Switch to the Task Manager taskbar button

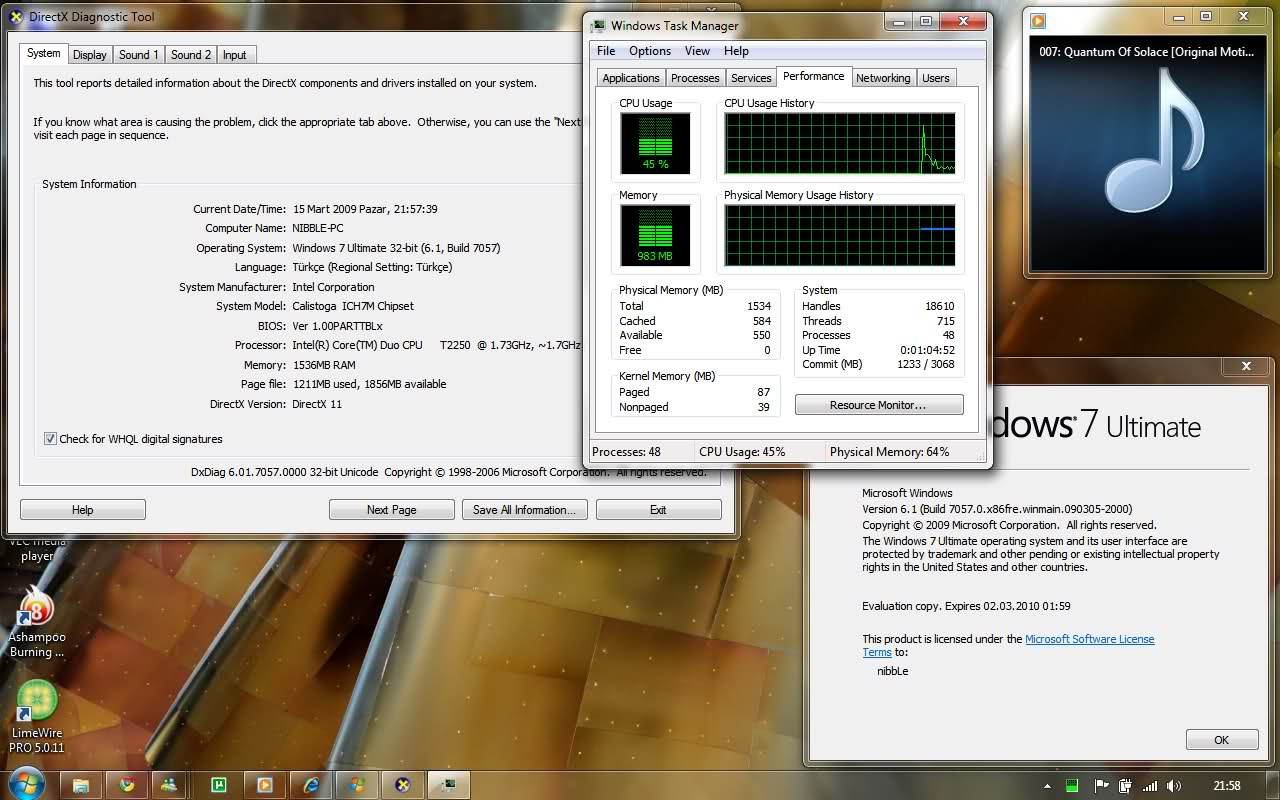[448, 785]
